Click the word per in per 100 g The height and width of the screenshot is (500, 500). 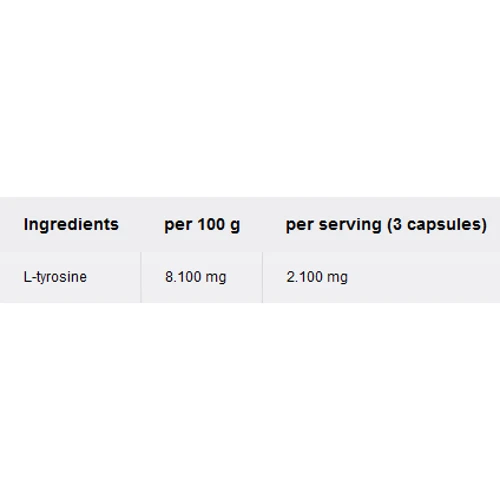pyautogui.click(x=178, y=227)
